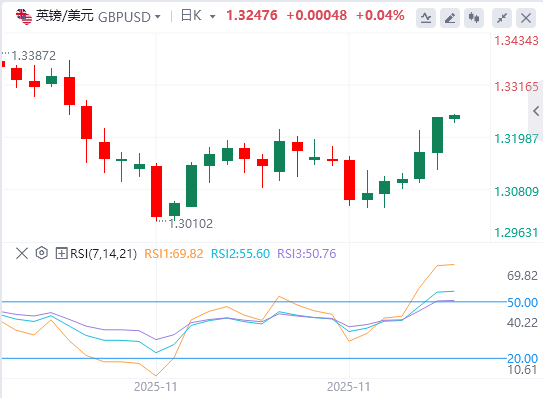Click the RSI3:50.76 value label
Viewport: 543px width, 398px height.
307,254
